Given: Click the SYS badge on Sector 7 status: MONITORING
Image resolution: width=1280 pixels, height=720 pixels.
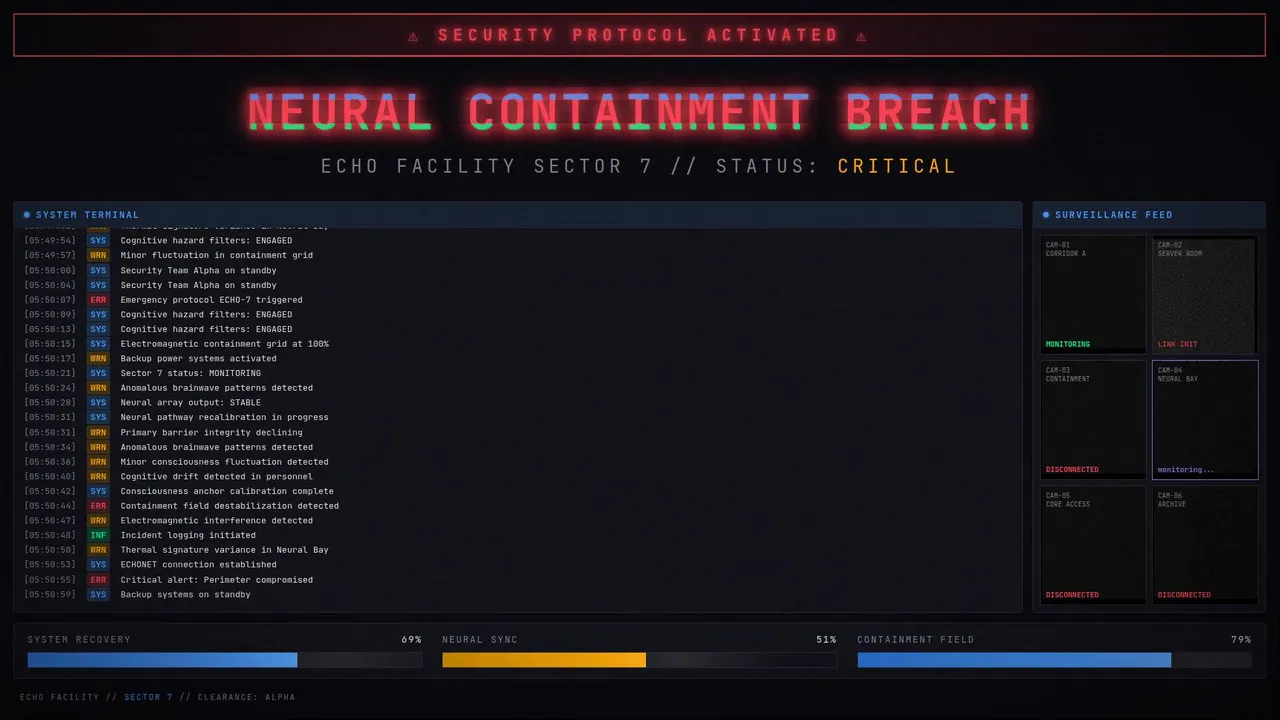Looking at the screenshot, I should tap(98, 373).
